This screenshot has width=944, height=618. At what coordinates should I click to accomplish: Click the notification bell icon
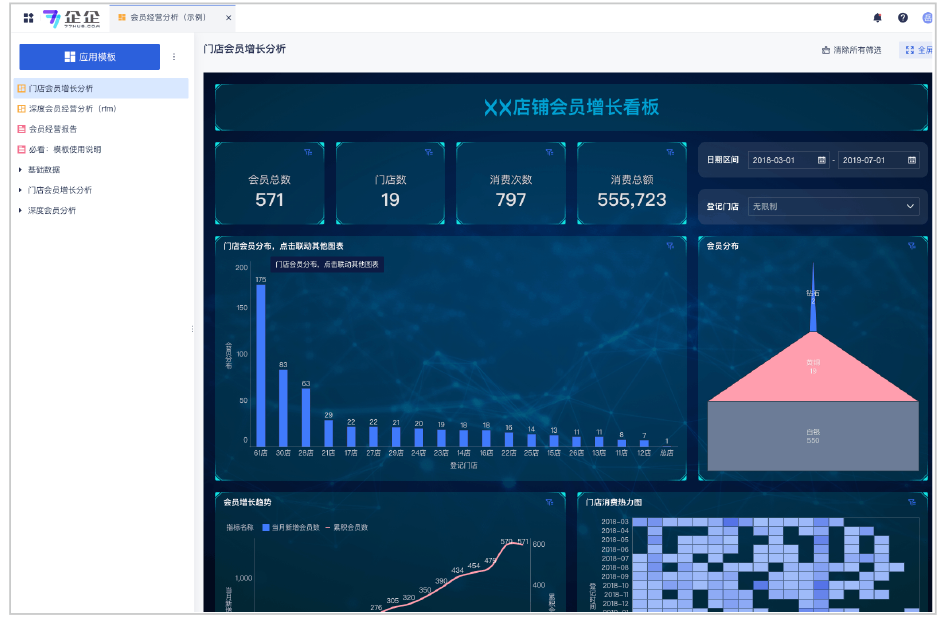point(878,18)
